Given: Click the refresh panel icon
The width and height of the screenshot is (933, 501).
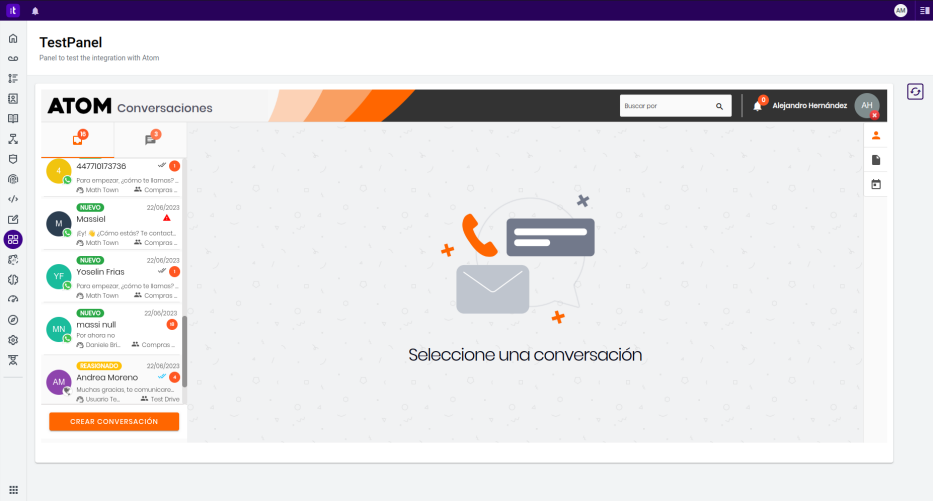Looking at the screenshot, I should [x=915, y=92].
